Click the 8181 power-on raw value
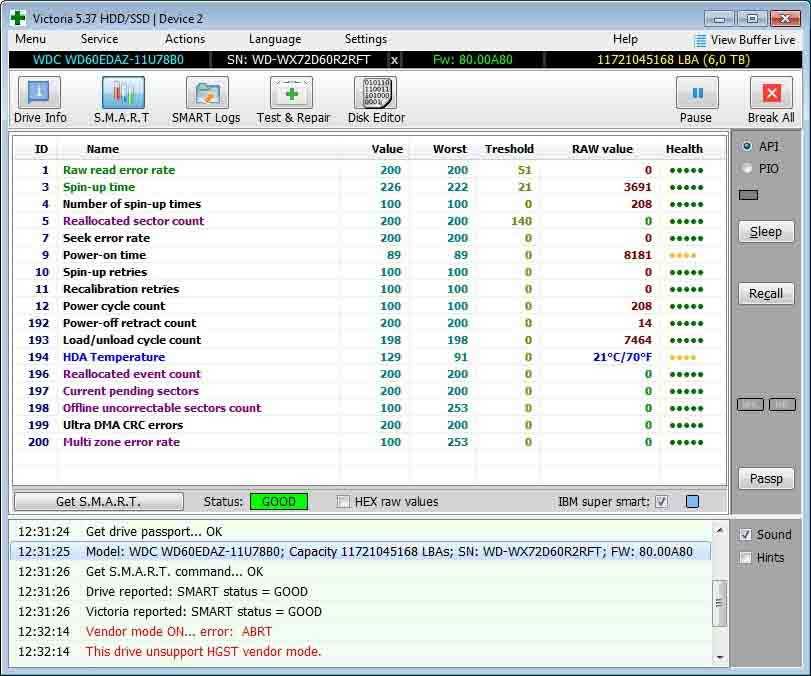811x676 pixels. (638, 255)
